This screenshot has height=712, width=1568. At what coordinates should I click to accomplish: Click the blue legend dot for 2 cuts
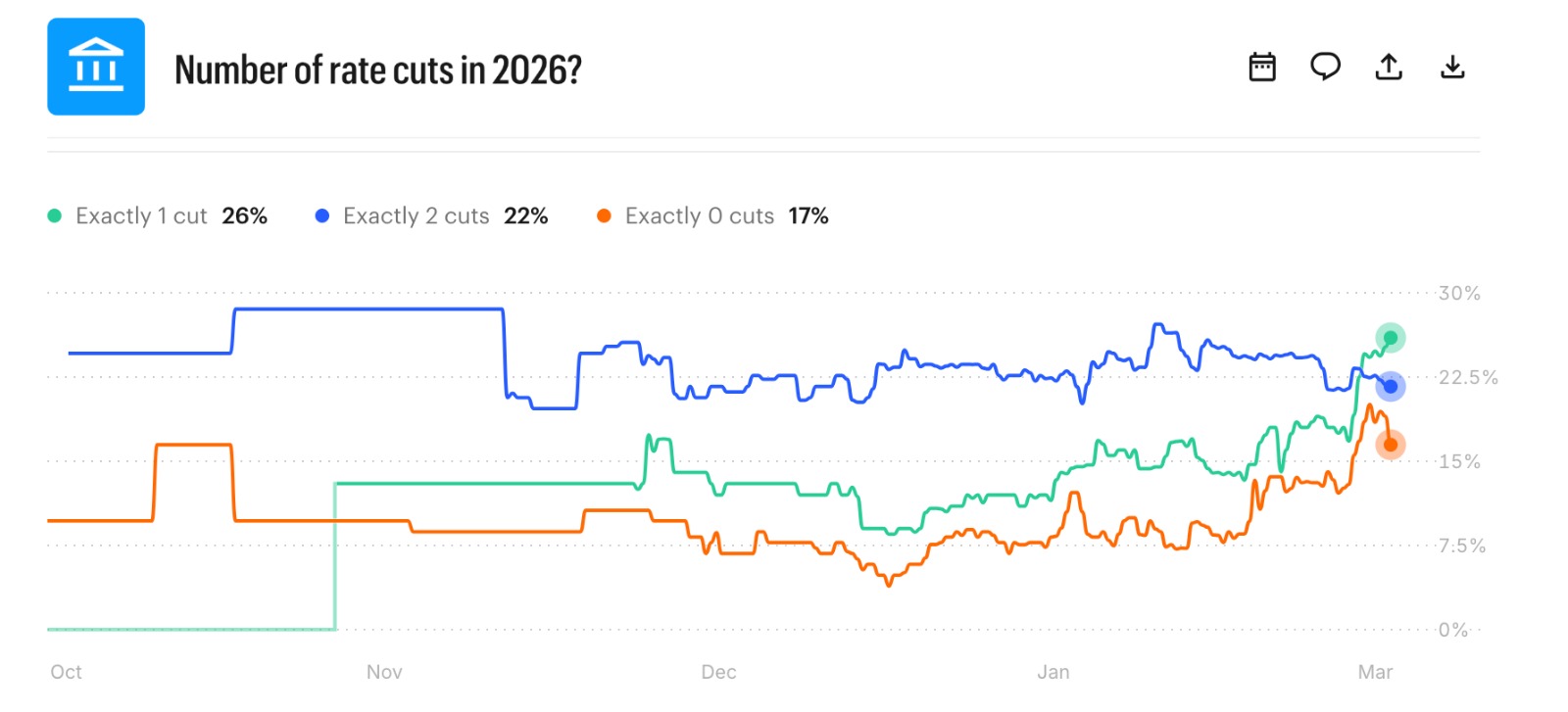[x=322, y=215]
